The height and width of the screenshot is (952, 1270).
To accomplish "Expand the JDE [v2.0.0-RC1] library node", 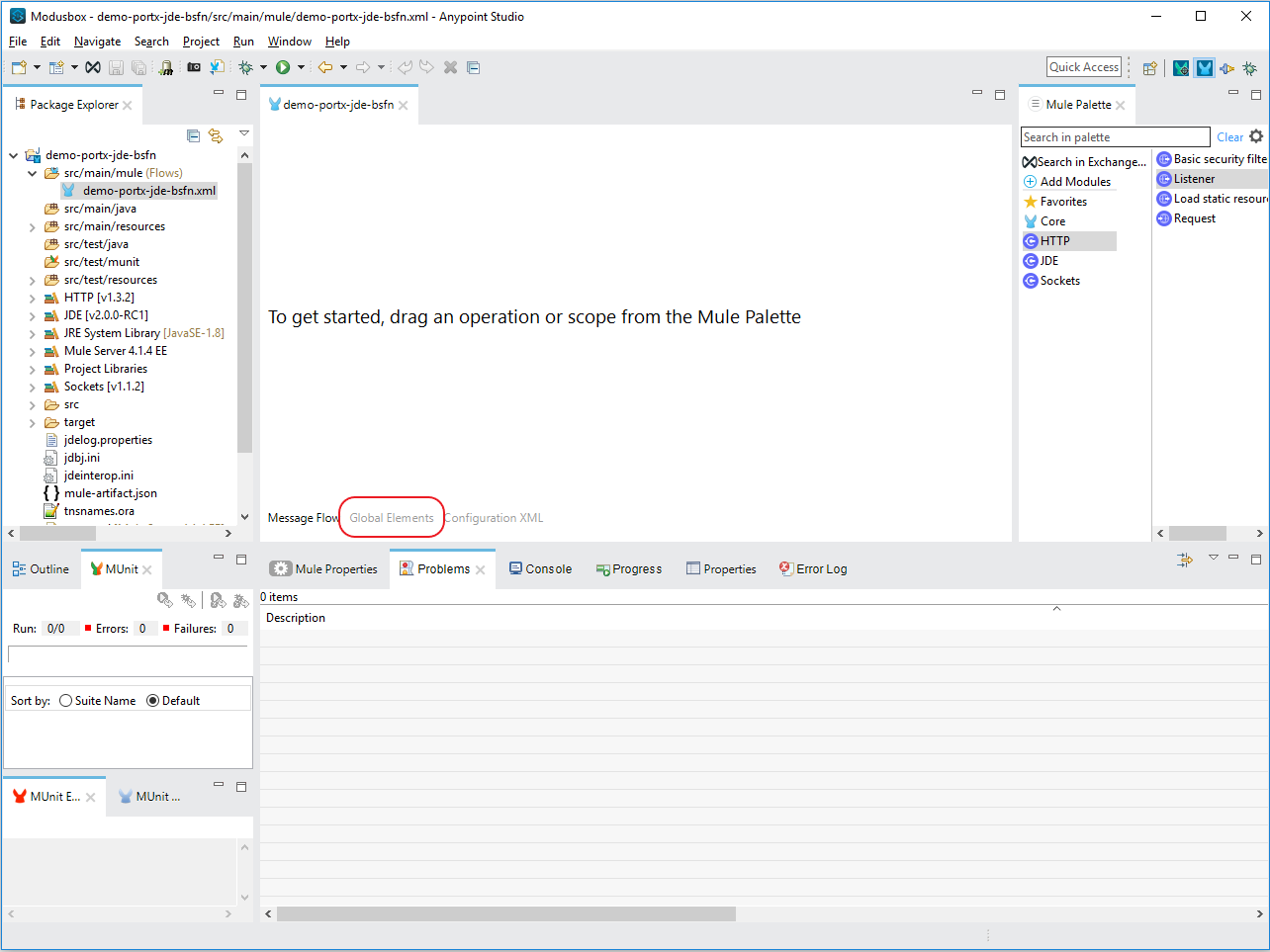I will 33,315.
